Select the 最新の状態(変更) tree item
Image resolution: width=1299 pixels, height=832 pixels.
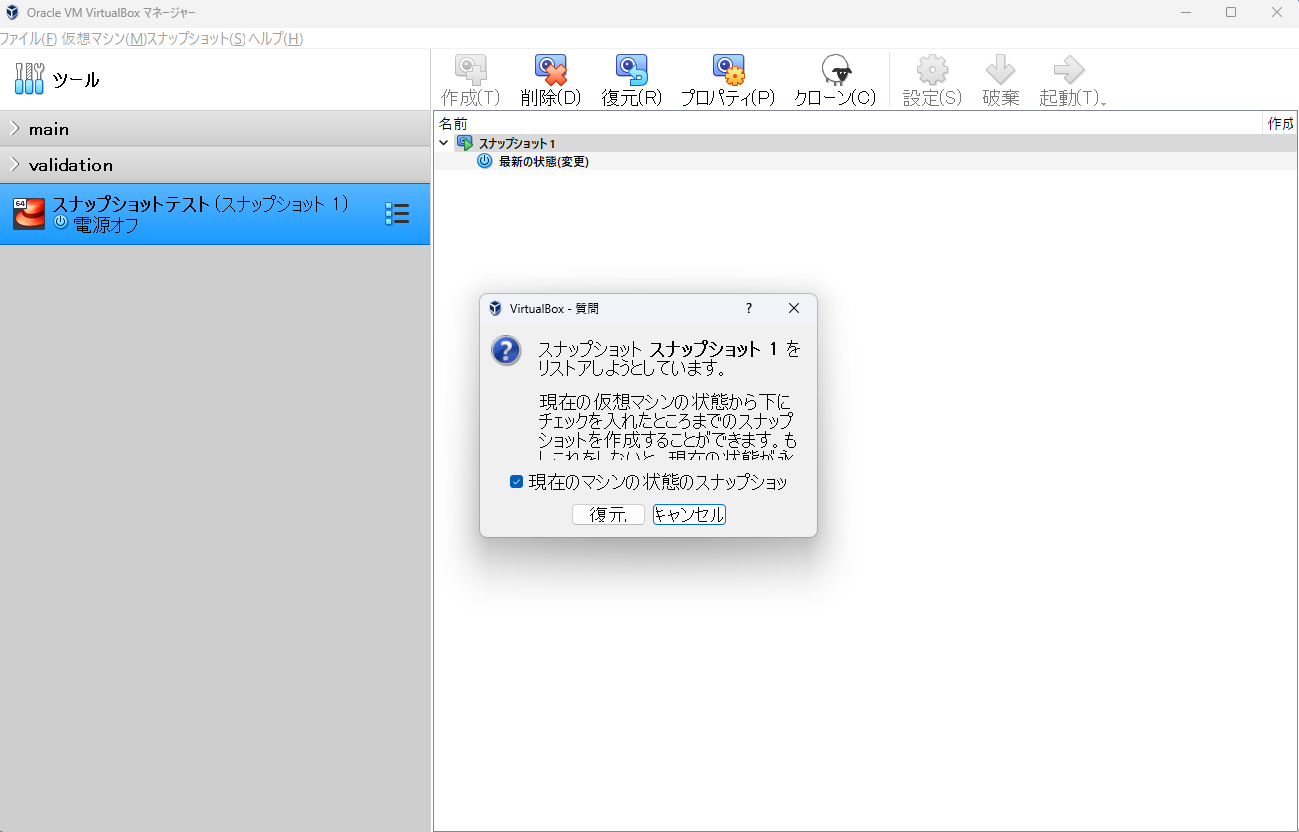(x=539, y=161)
